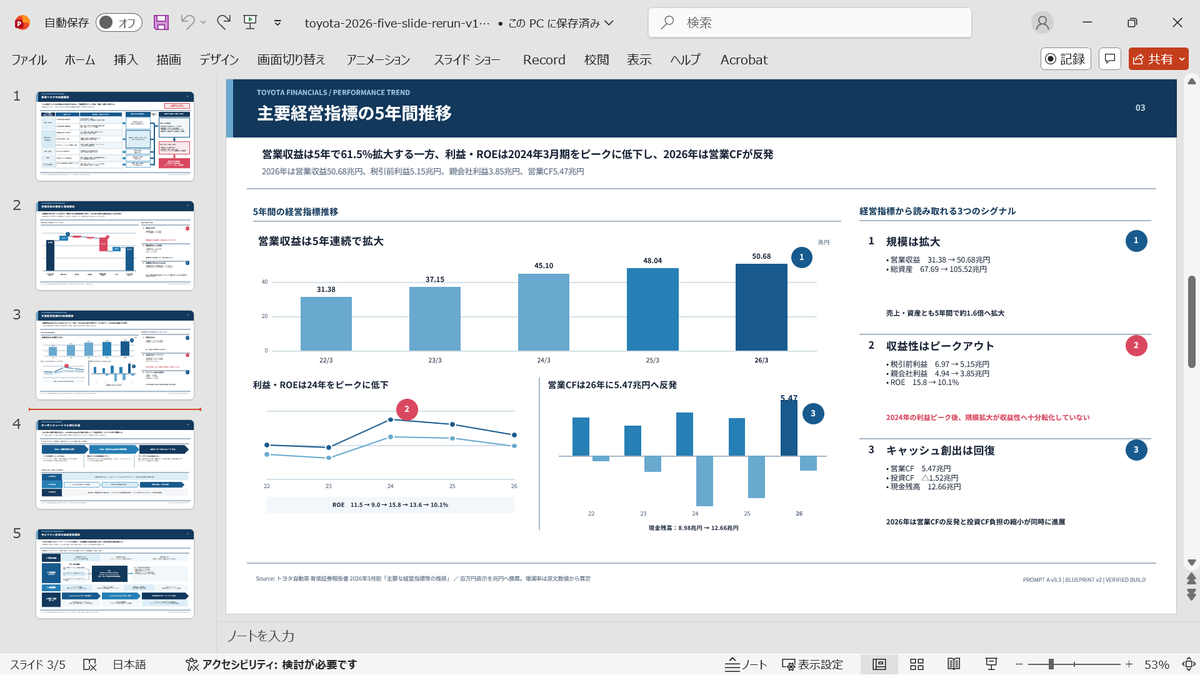
Task: Click the Source footnote text on slide
Action: (x=424, y=578)
